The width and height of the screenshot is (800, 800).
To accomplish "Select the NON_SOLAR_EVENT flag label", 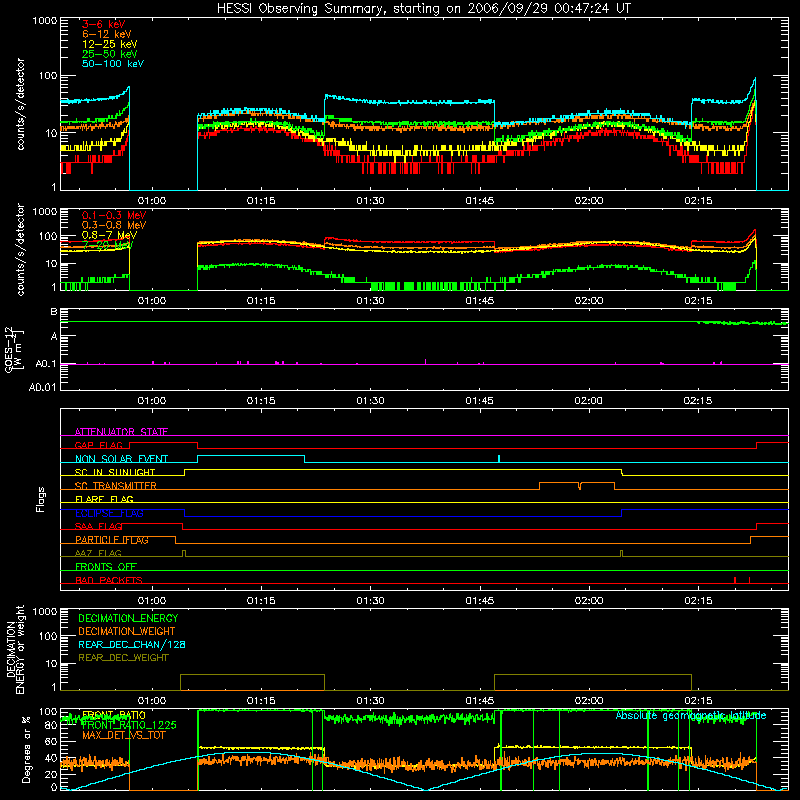I will coord(121,459).
